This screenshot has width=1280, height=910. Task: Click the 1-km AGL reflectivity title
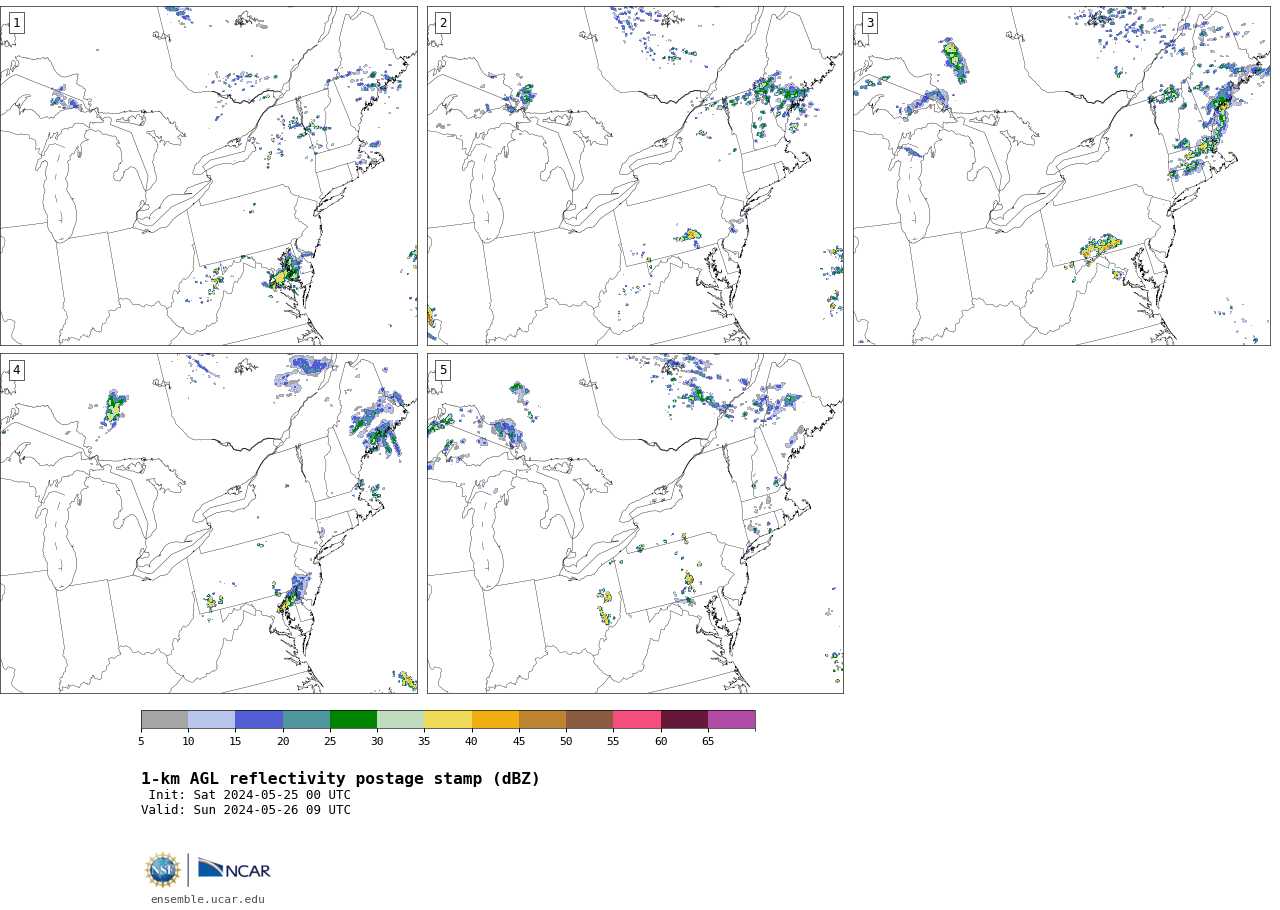340,779
